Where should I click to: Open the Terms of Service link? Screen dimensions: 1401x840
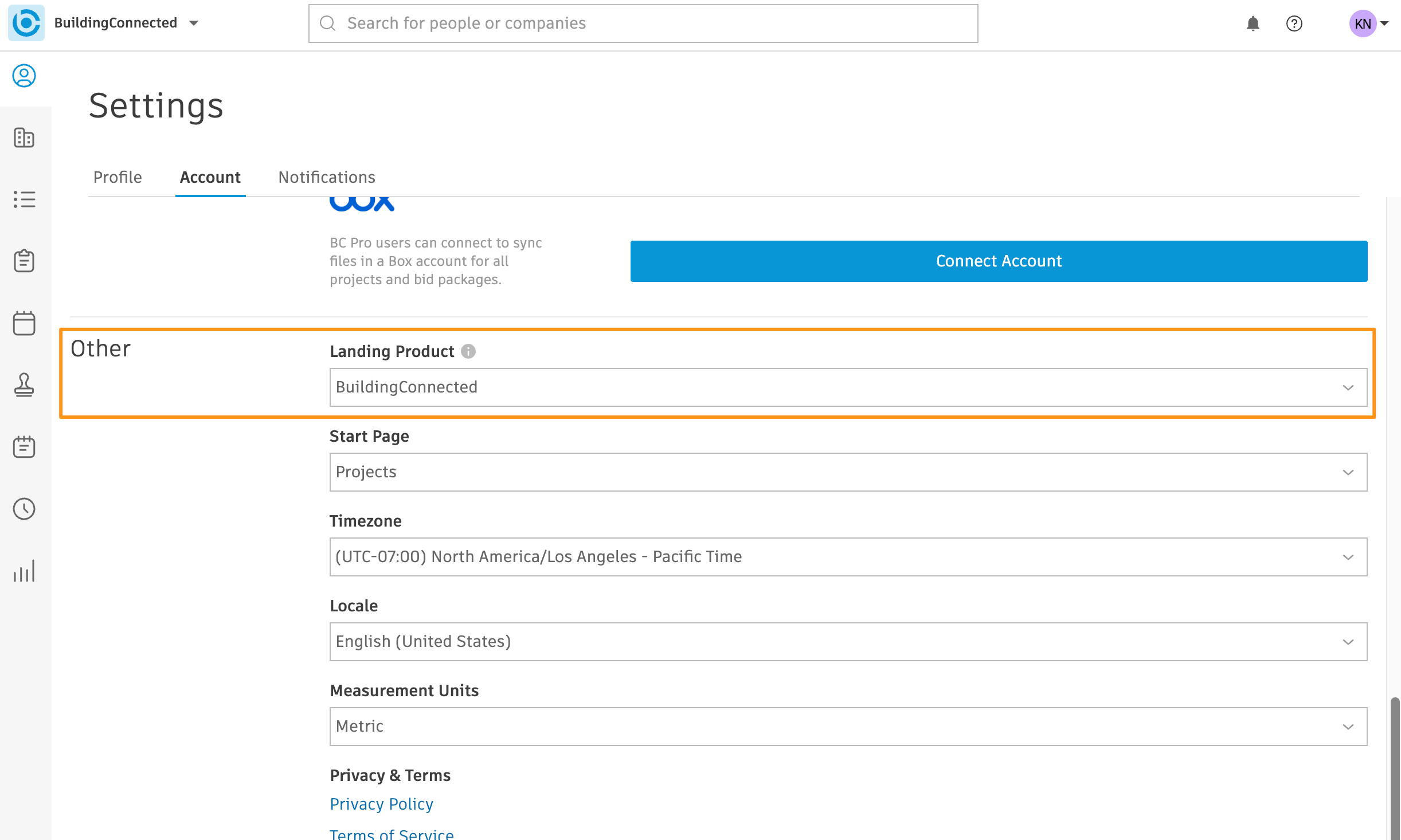[x=392, y=834]
